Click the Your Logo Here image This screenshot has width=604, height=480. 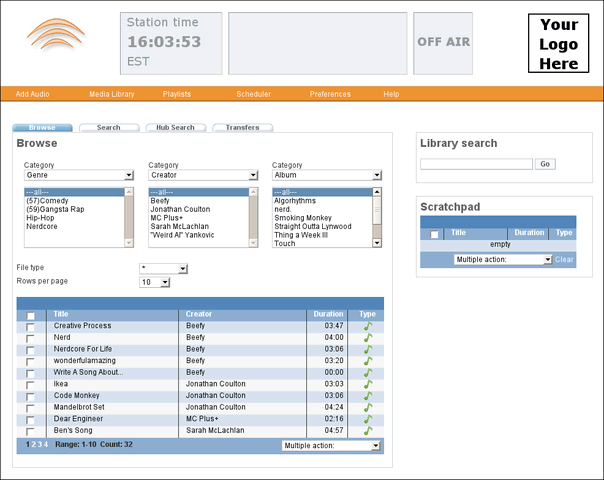pyautogui.click(x=559, y=43)
